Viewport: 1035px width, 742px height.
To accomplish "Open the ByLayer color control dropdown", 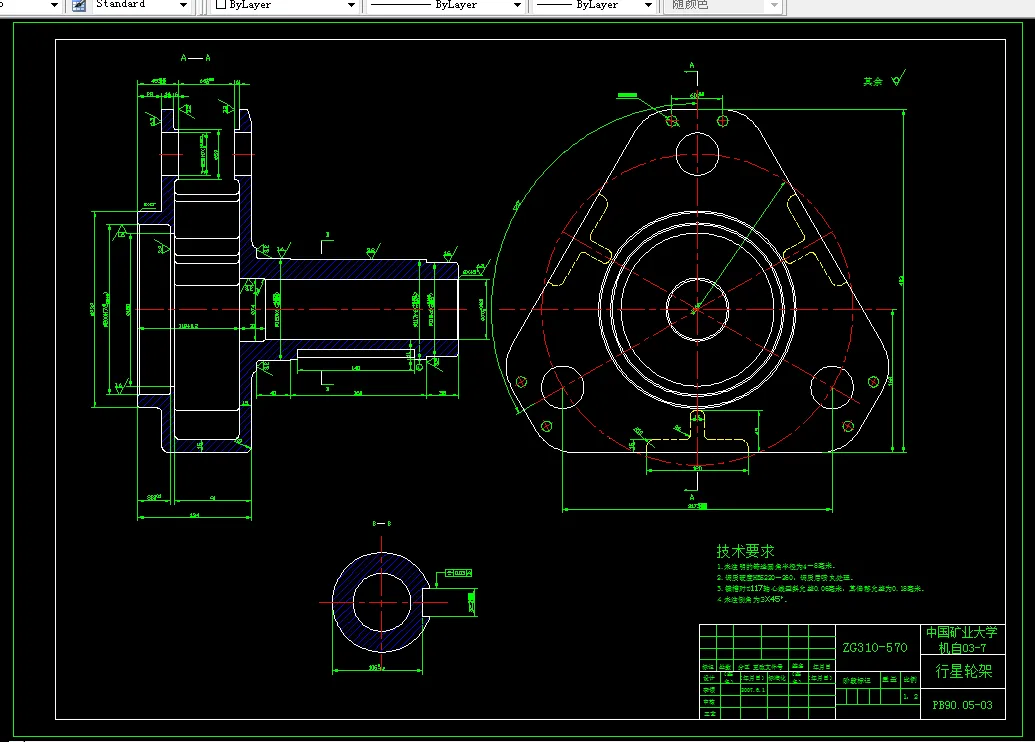I will (x=352, y=5).
